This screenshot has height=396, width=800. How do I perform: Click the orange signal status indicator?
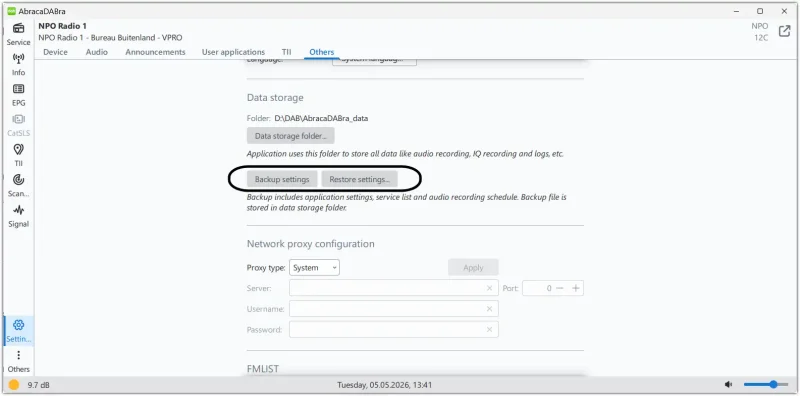click(14, 385)
